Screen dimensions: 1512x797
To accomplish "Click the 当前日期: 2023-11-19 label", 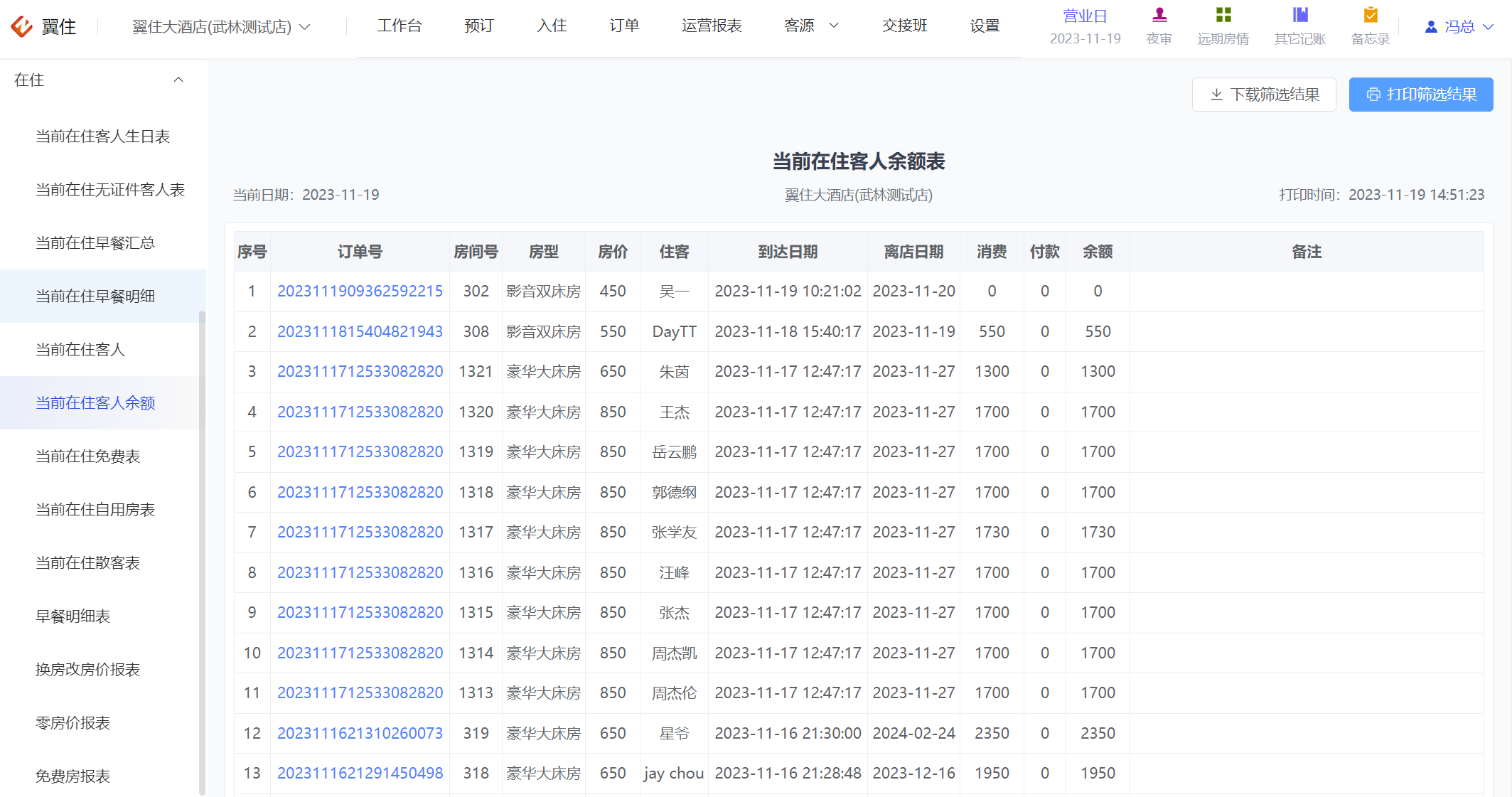I will coord(306,195).
